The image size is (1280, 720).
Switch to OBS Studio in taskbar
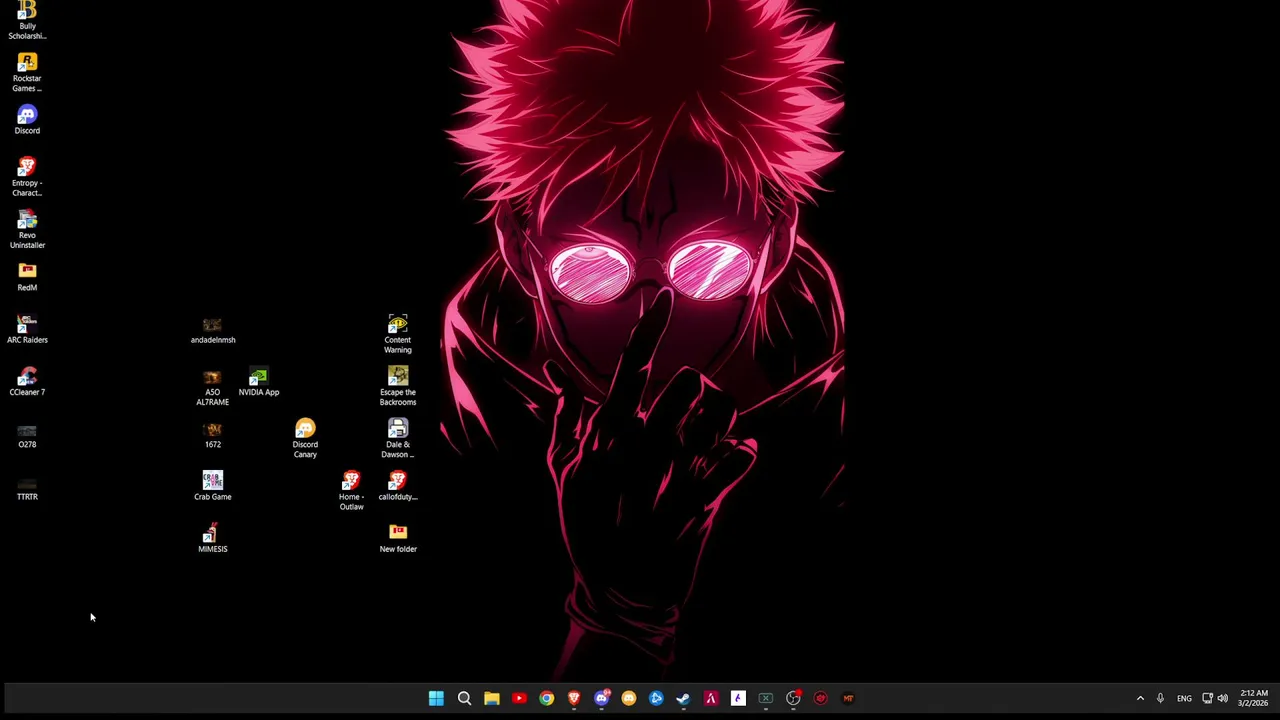pos(793,698)
